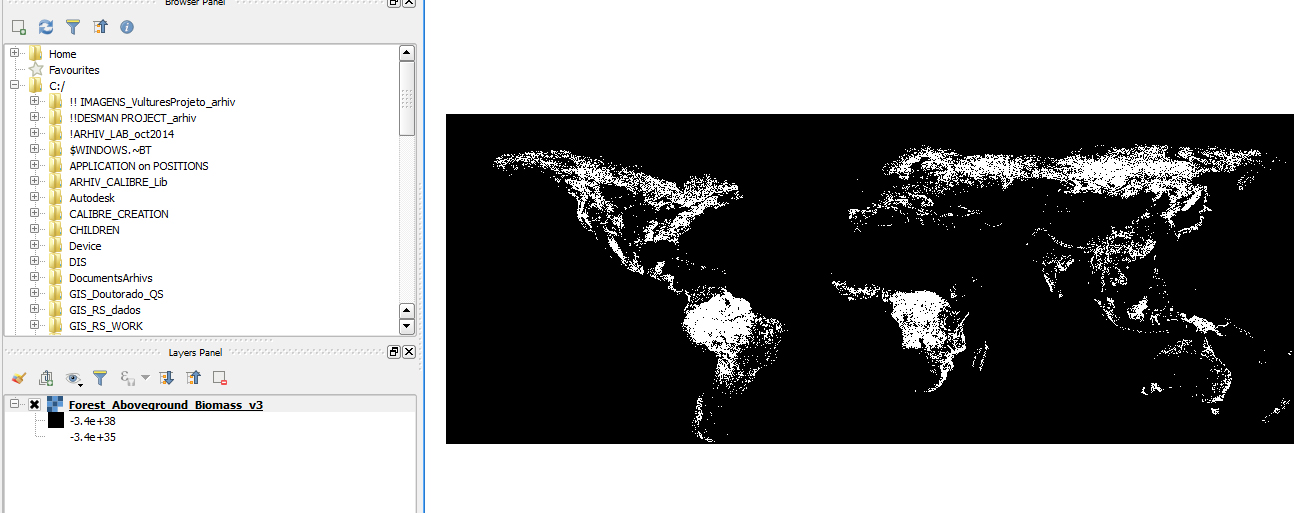This screenshot has width=1295, height=513.
Task: Collapse all layers in Layers Panel
Action: click(194, 378)
